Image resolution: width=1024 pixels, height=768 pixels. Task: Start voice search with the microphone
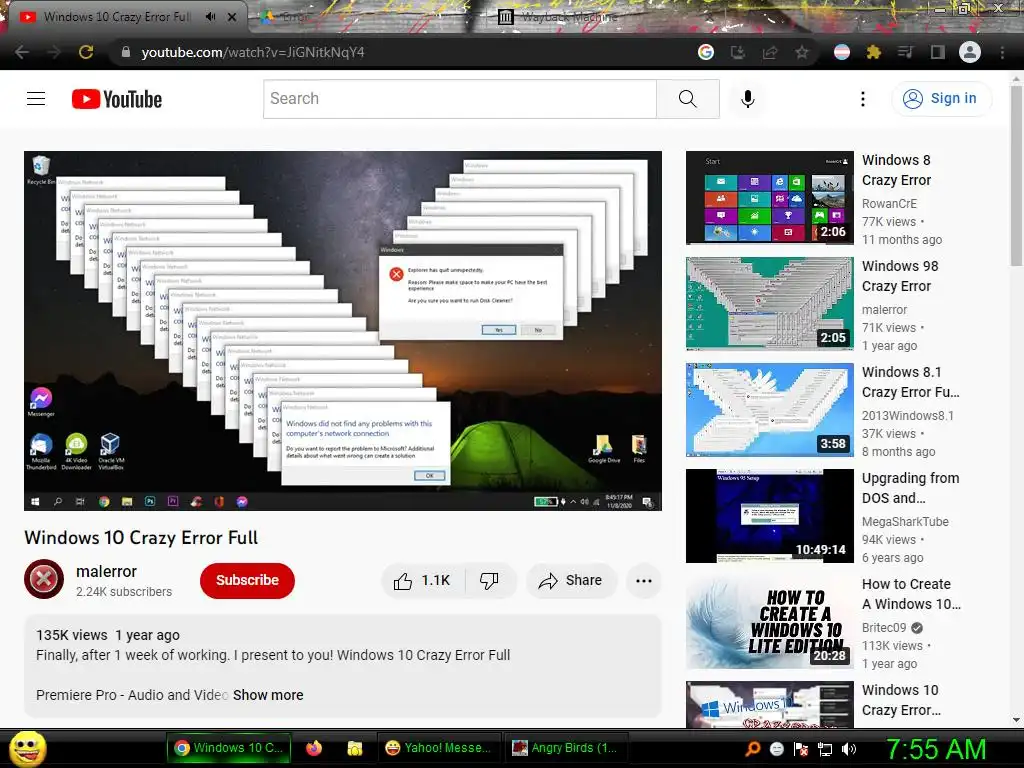click(x=748, y=99)
